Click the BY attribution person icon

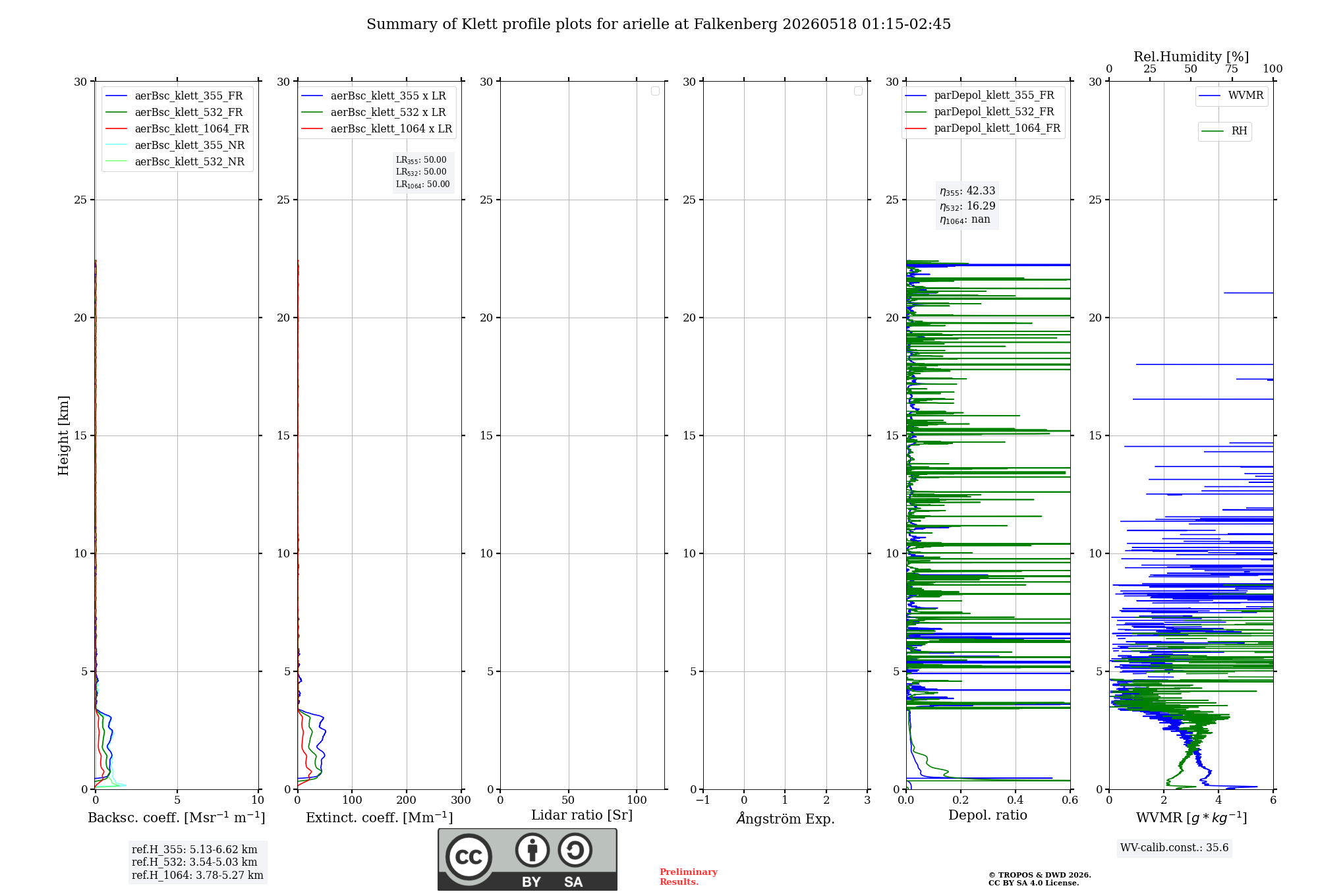coord(532,850)
